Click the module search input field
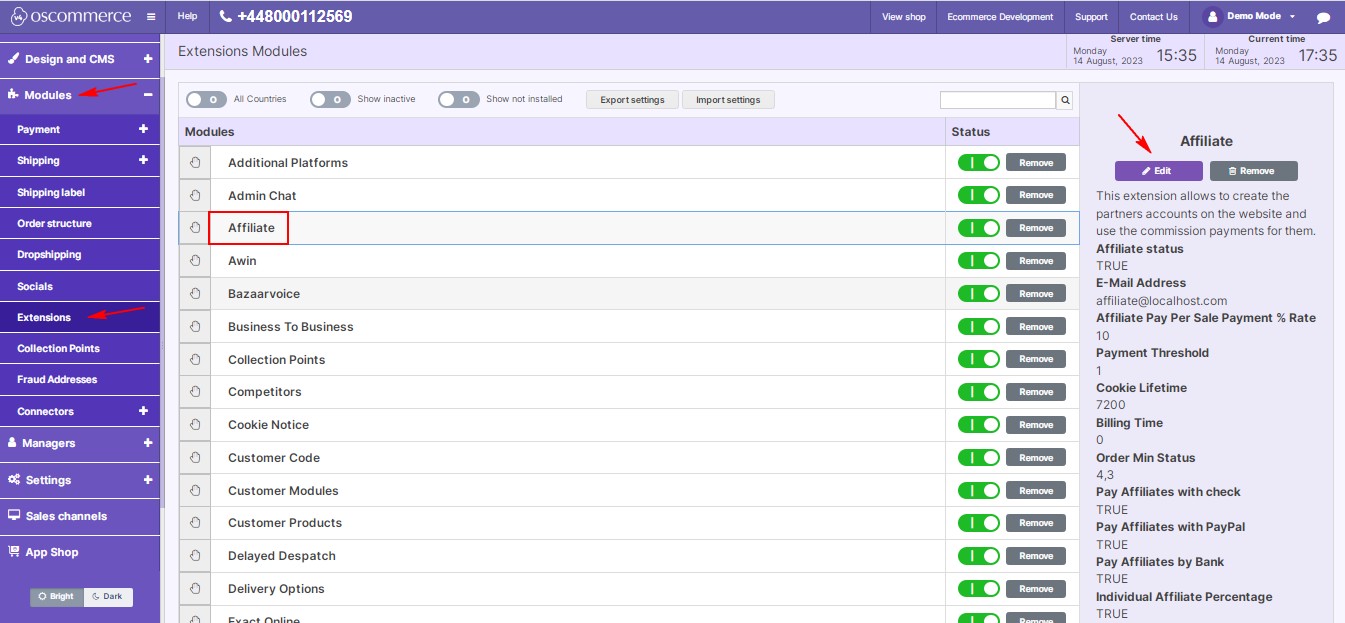This screenshot has width=1345, height=623. point(998,100)
